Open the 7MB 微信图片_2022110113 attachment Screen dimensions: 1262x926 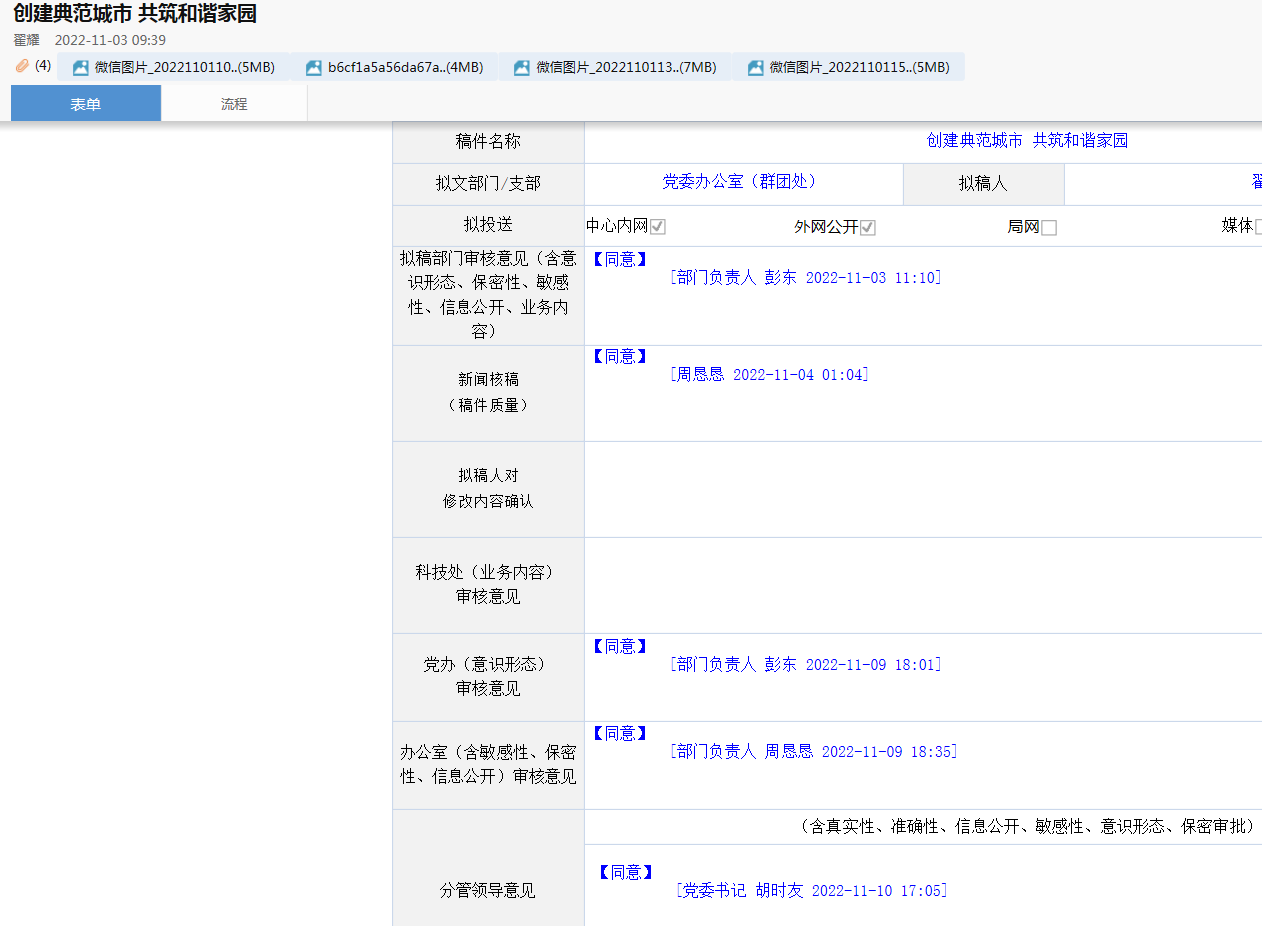point(625,67)
